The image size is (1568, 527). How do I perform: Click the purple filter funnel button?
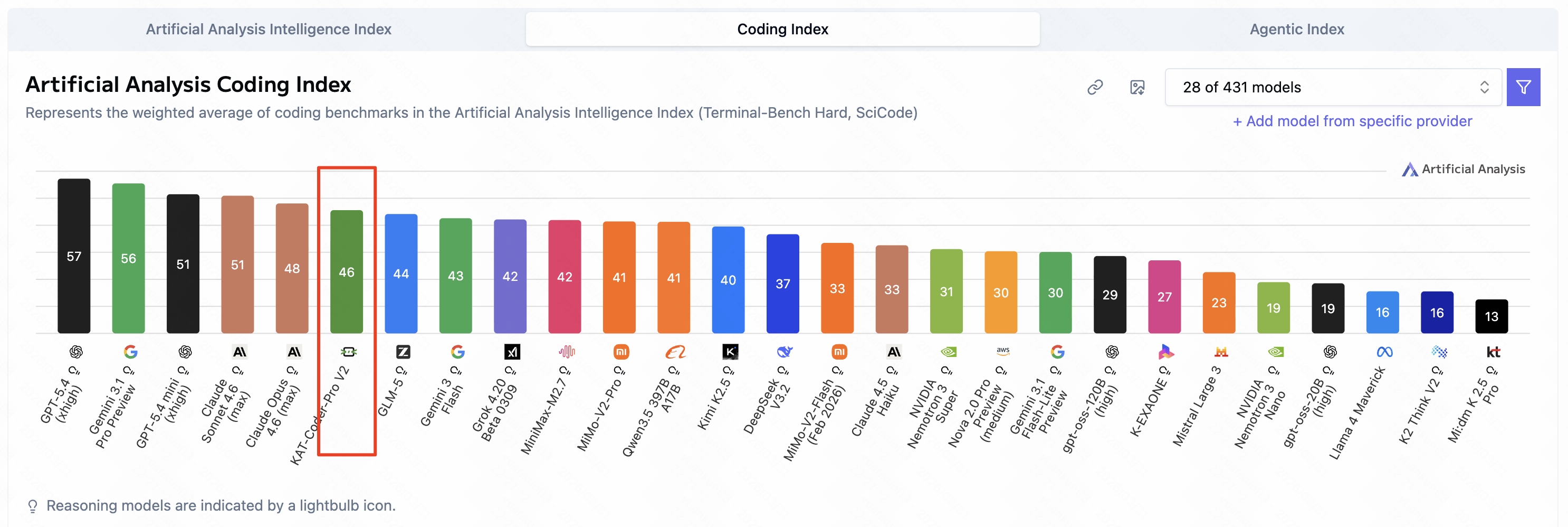(1522, 88)
